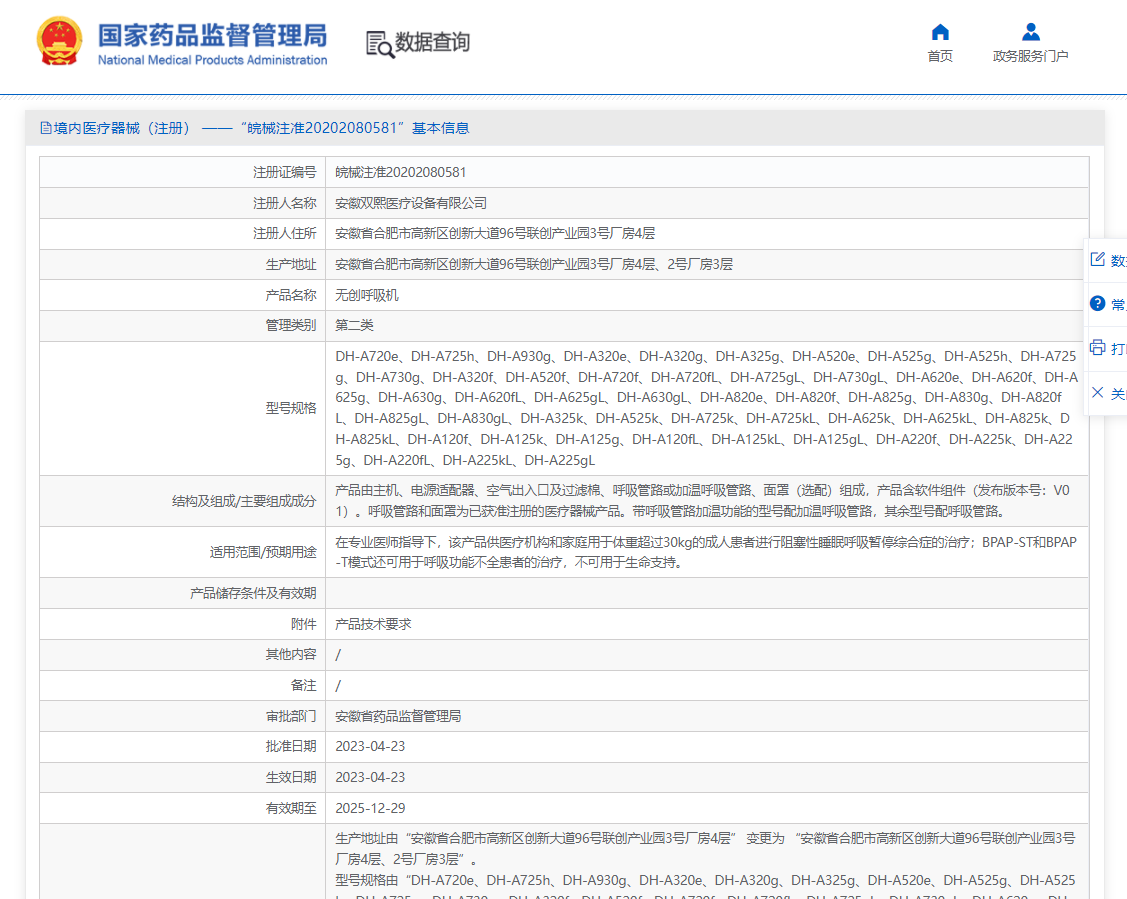
Task: Click the 2023-04-23 date in 生效日期 row
Action: tap(370, 778)
